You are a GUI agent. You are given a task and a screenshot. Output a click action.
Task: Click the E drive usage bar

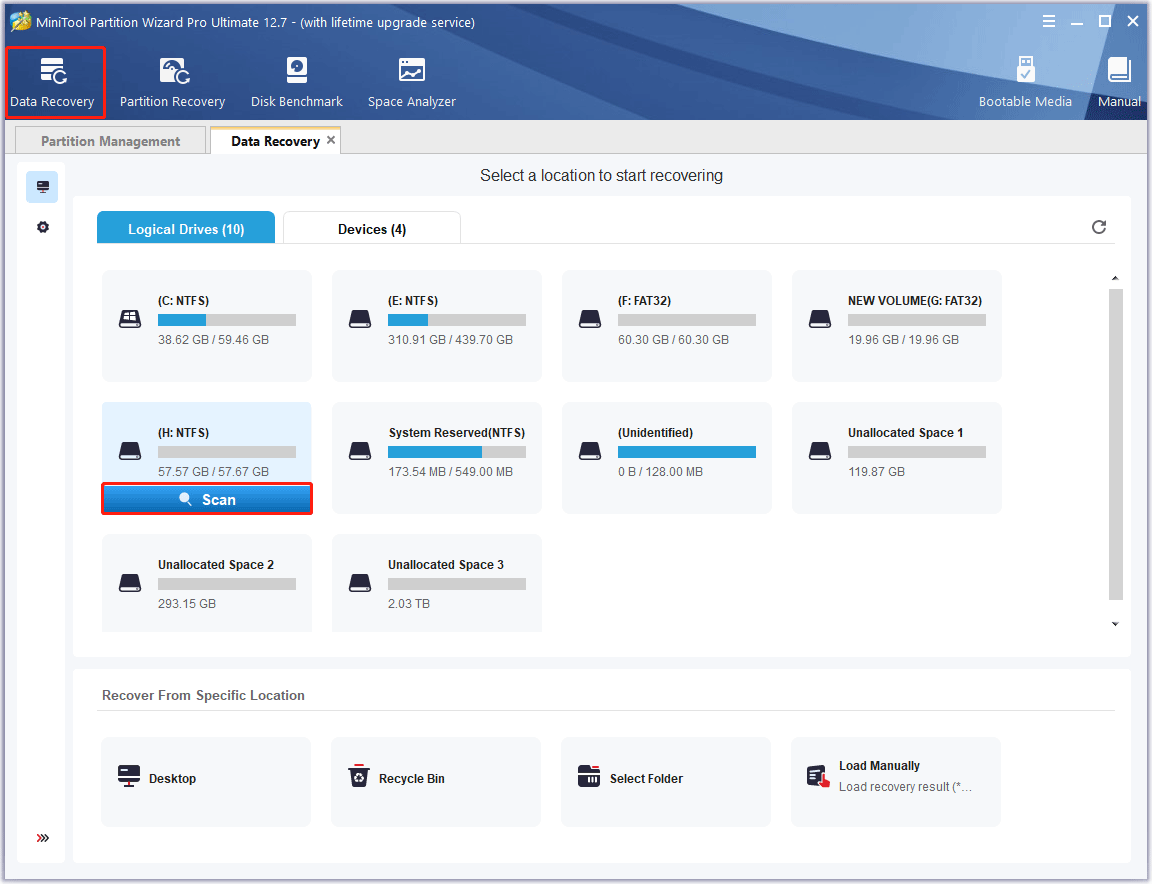click(457, 320)
